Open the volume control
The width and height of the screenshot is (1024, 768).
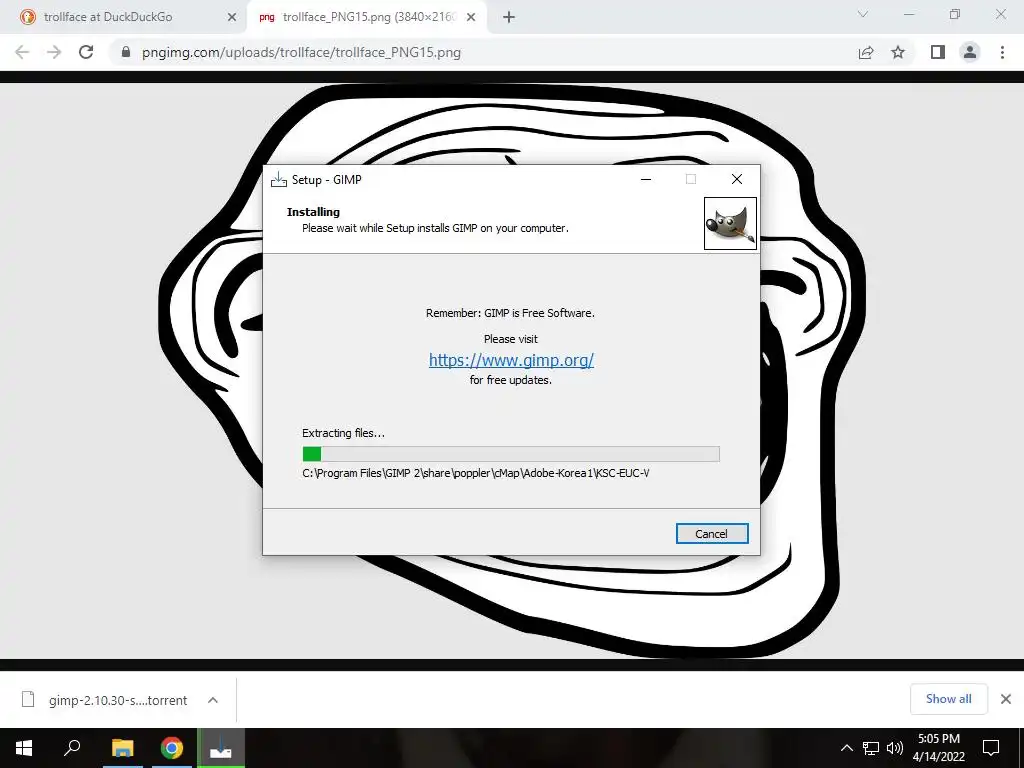(x=895, y=748)
